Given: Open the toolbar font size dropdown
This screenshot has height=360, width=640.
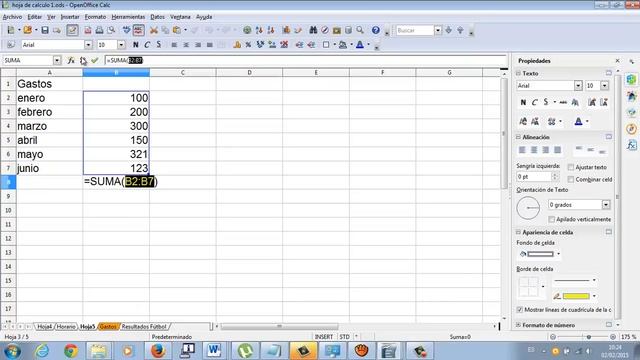Looking at the screenshot, I should (x=121, y=45).
